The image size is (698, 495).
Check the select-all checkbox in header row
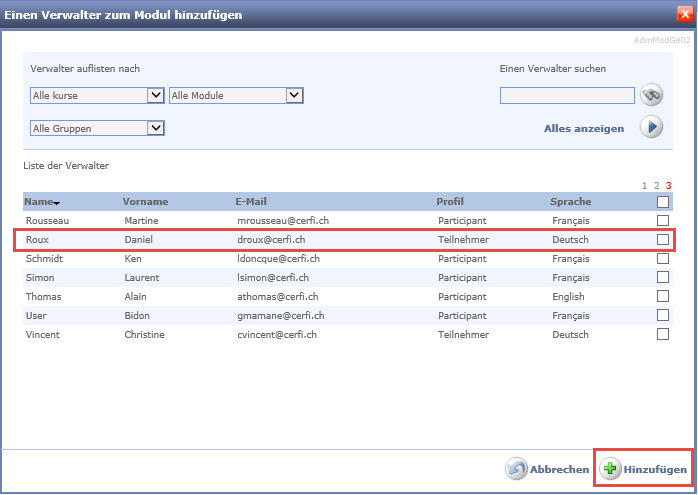(x=663, y=202)
